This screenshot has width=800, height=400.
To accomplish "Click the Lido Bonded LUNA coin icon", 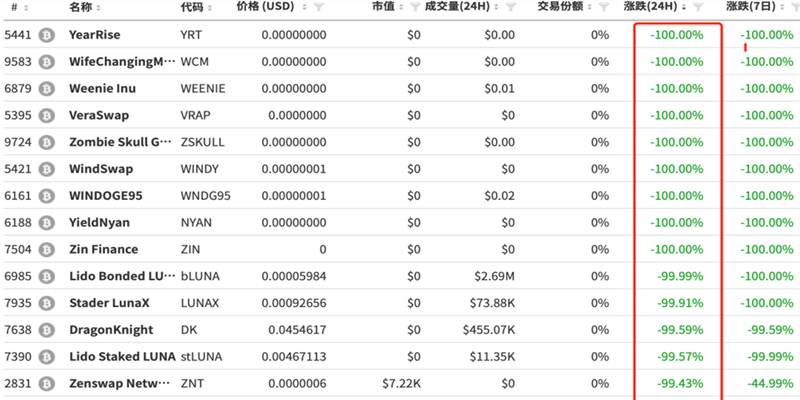I will 47,277.
